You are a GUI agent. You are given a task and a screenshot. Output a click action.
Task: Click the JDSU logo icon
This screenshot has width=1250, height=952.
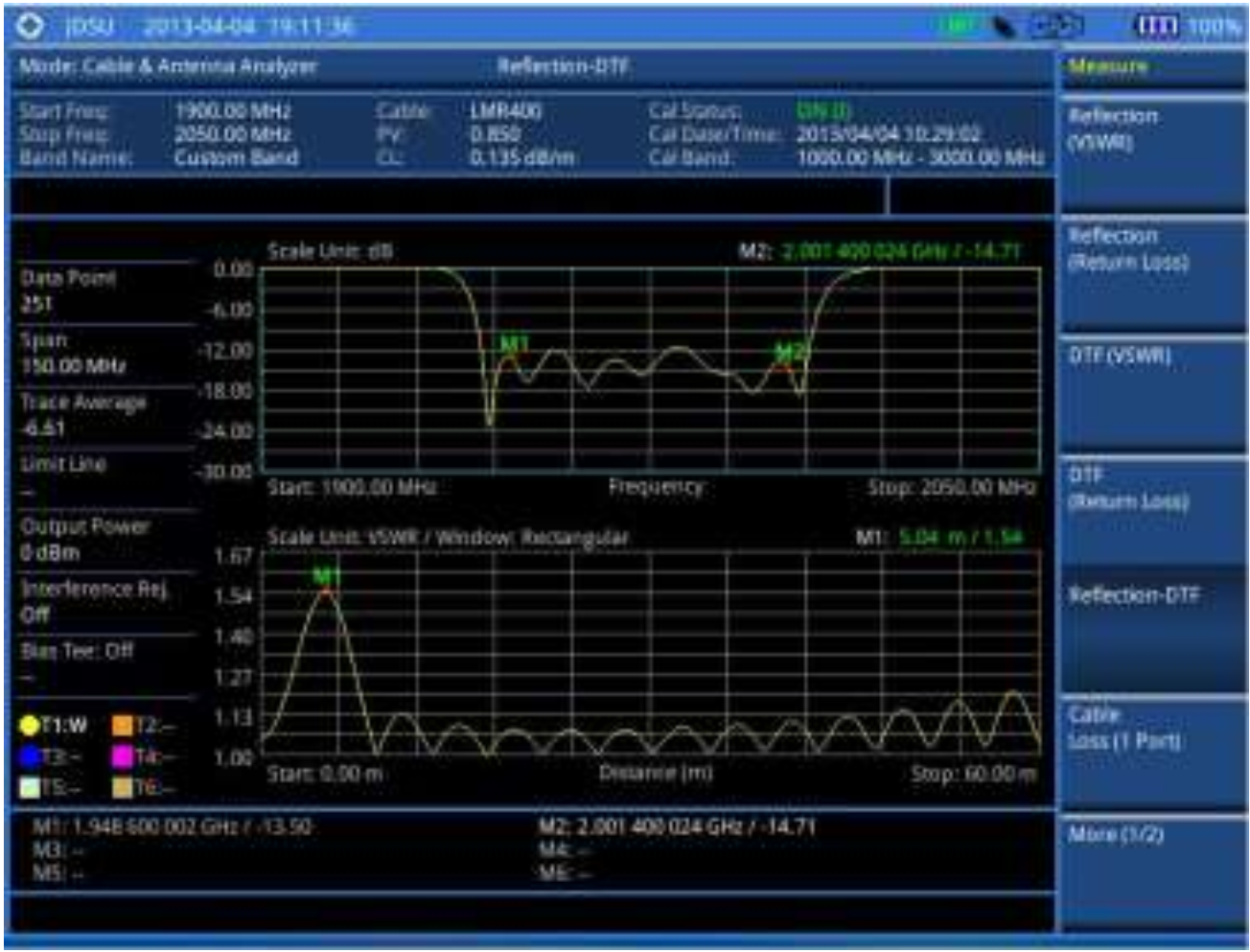[x=30, y=26]
